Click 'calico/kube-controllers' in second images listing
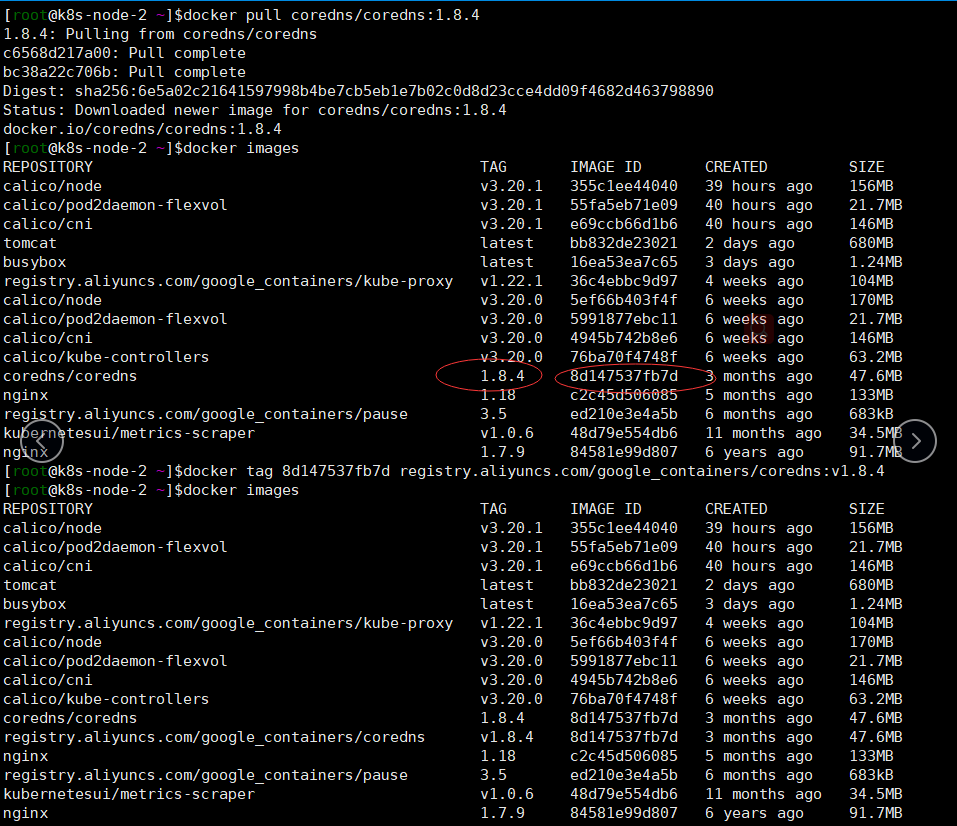957x826 pixels. tap(106, 698)
